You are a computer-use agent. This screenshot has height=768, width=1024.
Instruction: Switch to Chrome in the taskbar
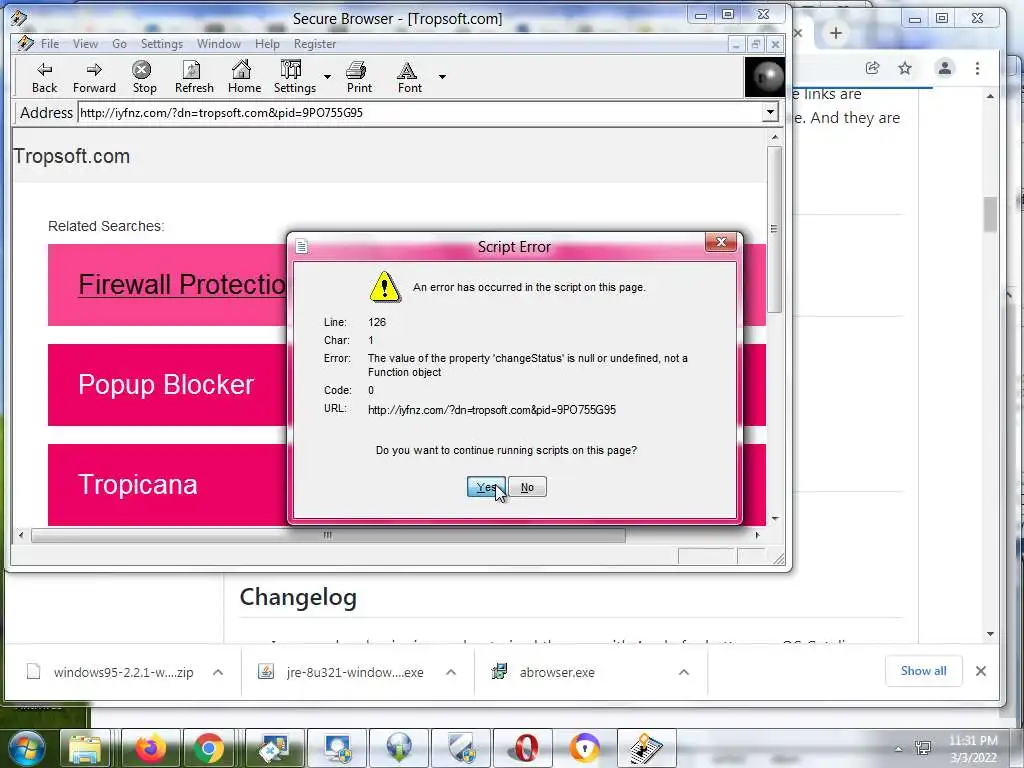point(209,748)
